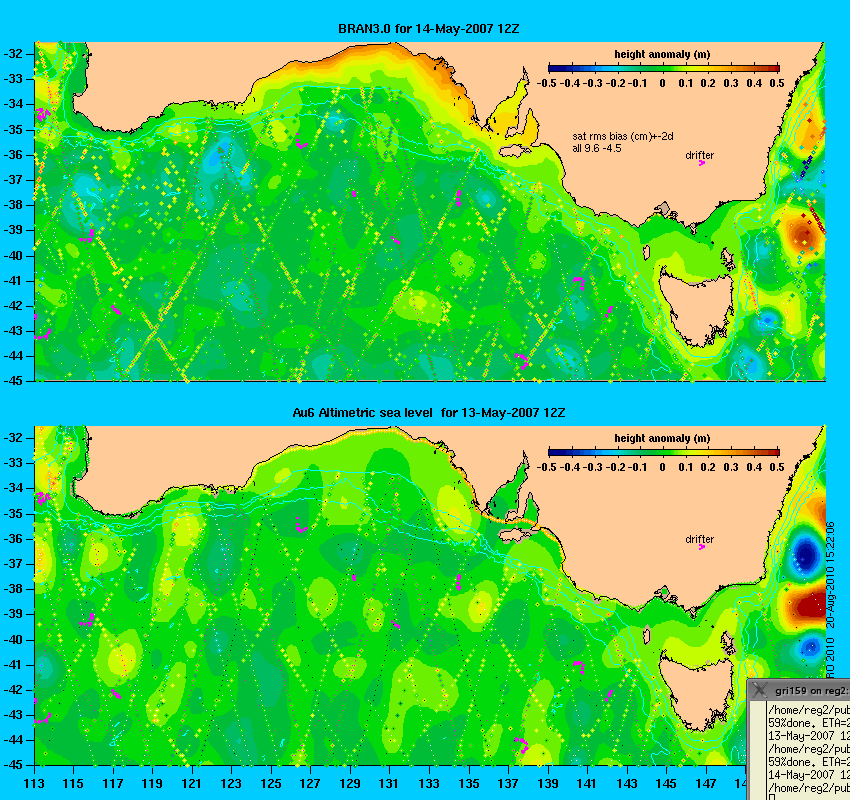
Task: Click longitude label 141 on the x-axis
Action: point(587,784)
